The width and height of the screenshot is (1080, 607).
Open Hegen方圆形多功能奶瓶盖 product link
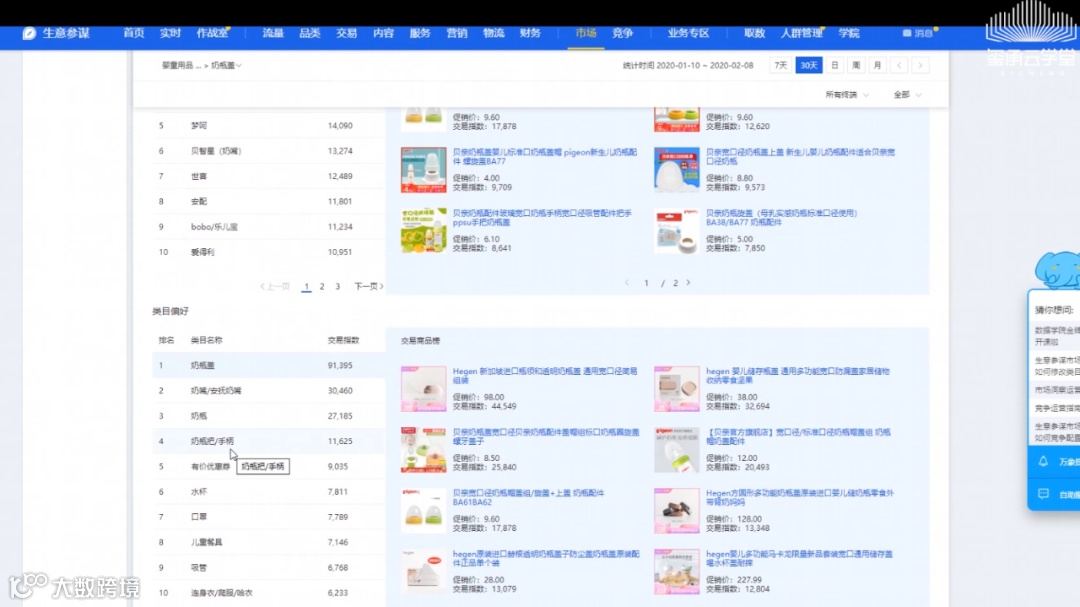click(x=800, y=497)
